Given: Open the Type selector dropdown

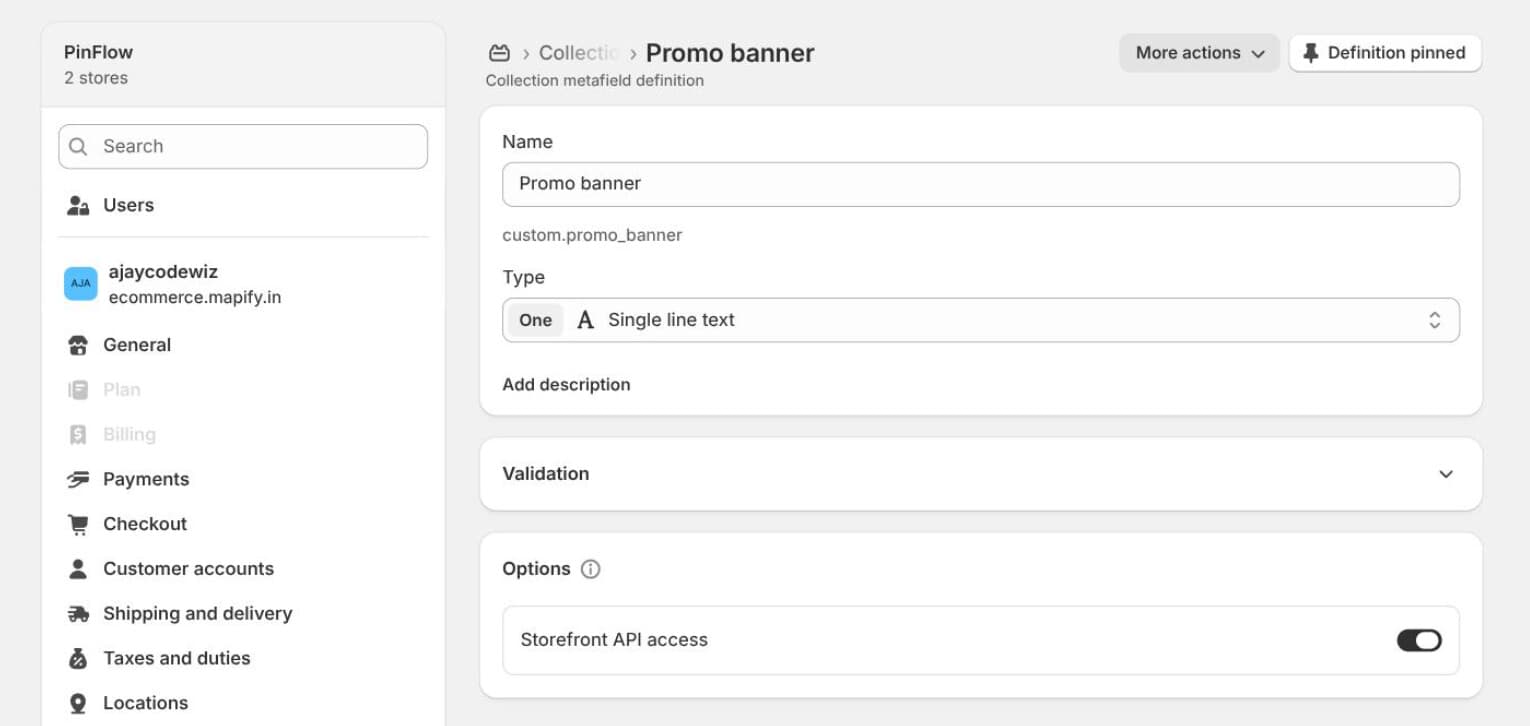Looking at the screenshot, I should (980, 320).
